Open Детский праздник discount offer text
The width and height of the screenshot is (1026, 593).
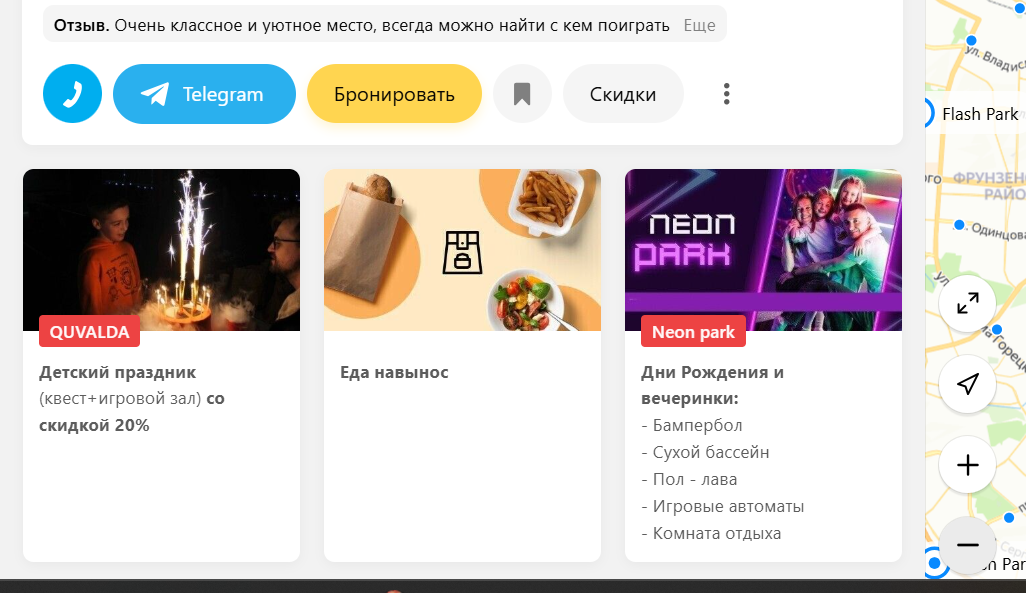pyautogui.click(x=132, y=399)
